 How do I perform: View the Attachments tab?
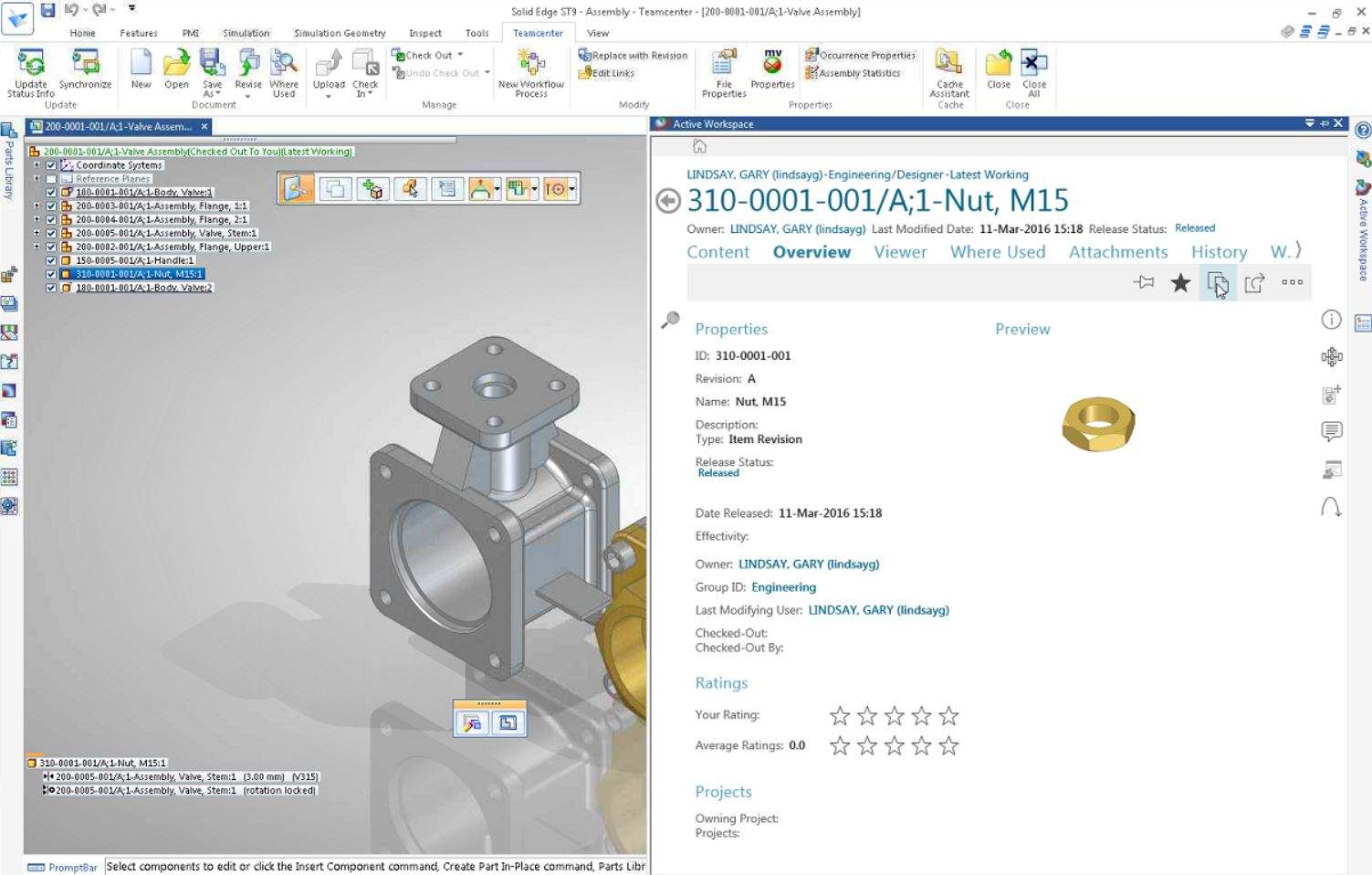1118,252
